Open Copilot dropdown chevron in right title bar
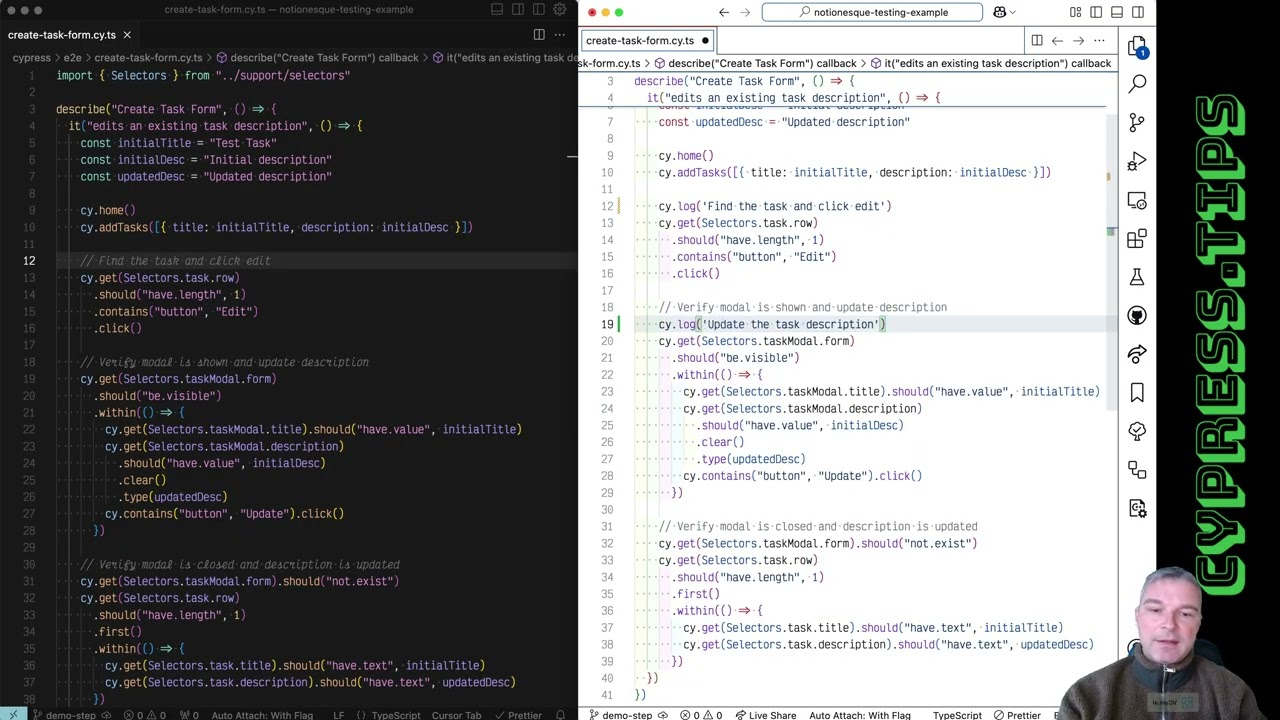This screenshot has width=1280, height=720. [x=1013, y=12]
